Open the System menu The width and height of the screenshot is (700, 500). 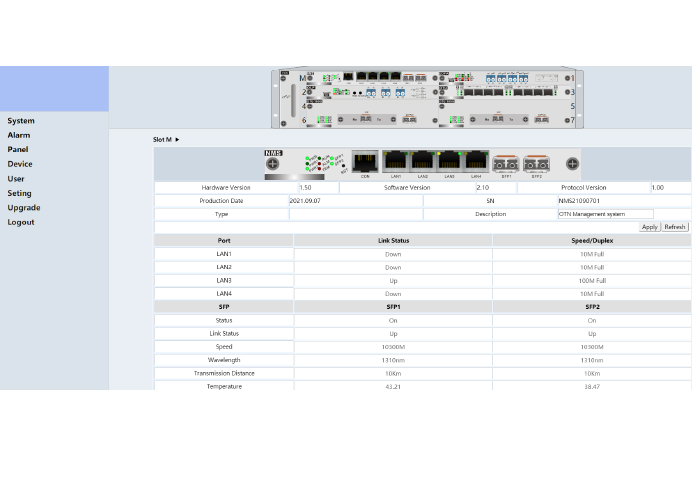(x=21, y=121)
